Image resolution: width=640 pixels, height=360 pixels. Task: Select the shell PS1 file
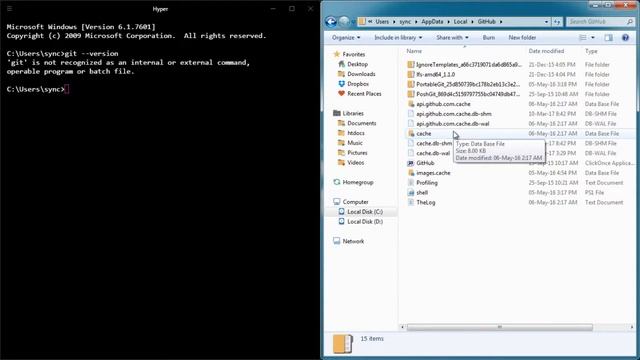click(418, 192)
